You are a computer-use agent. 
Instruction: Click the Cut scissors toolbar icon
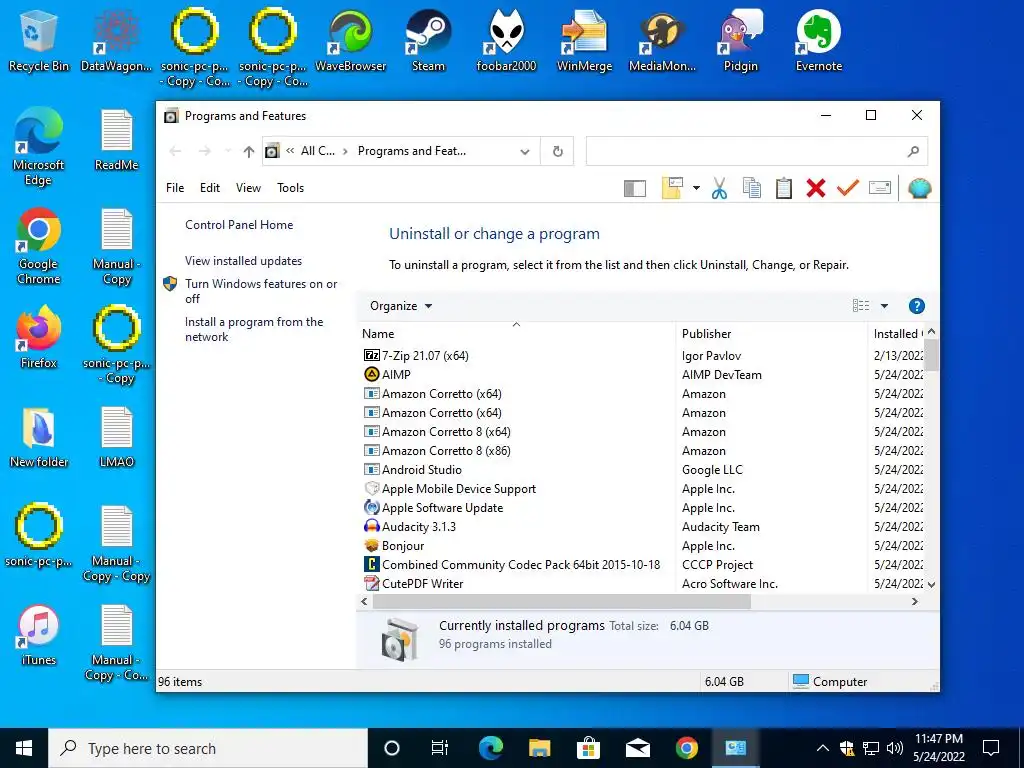[x=719, y=189]
